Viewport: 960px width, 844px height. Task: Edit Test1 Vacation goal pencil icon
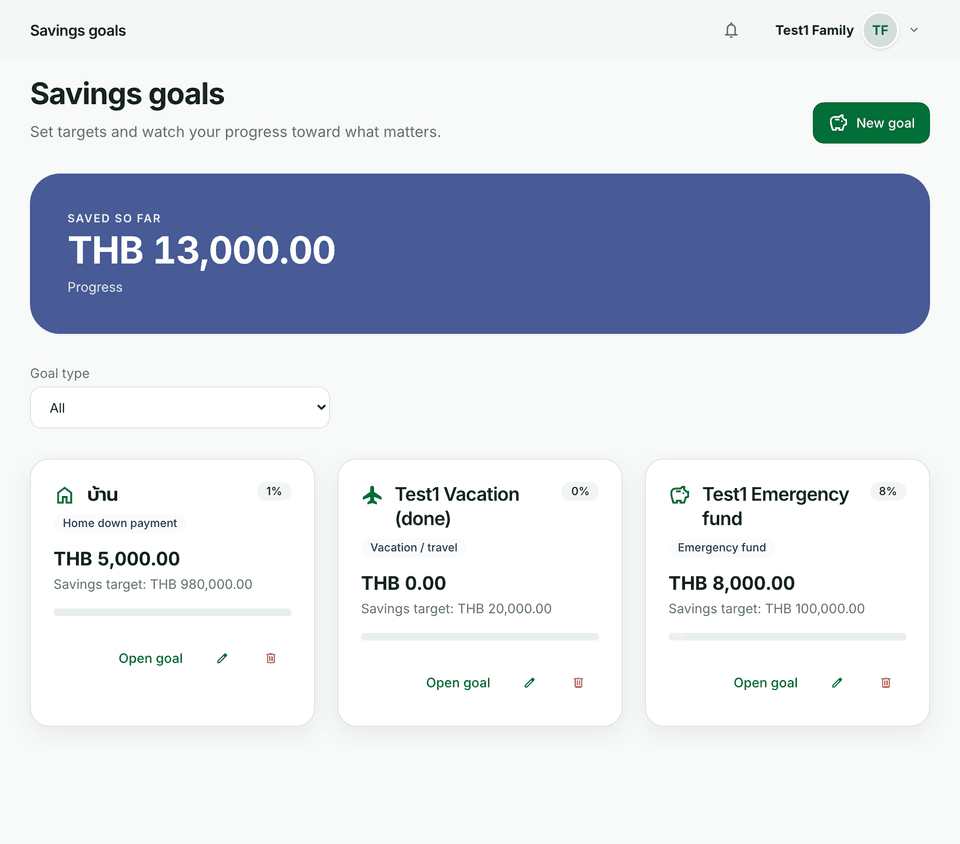pyautogui.click(x=530, y=683)
